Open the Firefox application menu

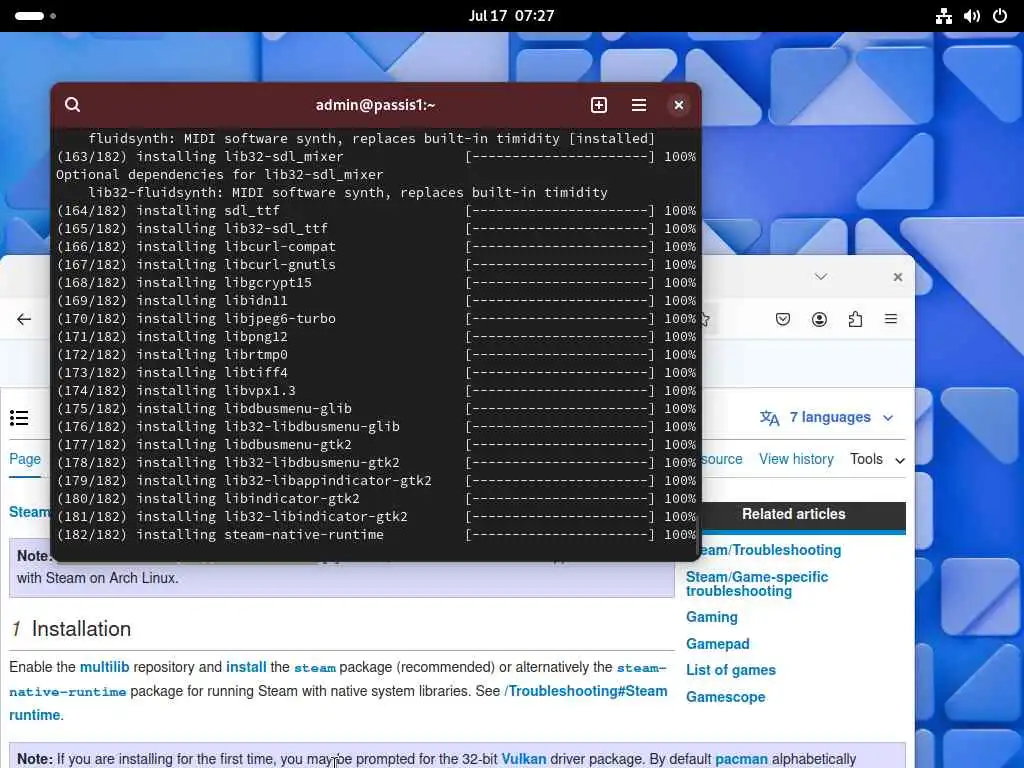(891, 319)
